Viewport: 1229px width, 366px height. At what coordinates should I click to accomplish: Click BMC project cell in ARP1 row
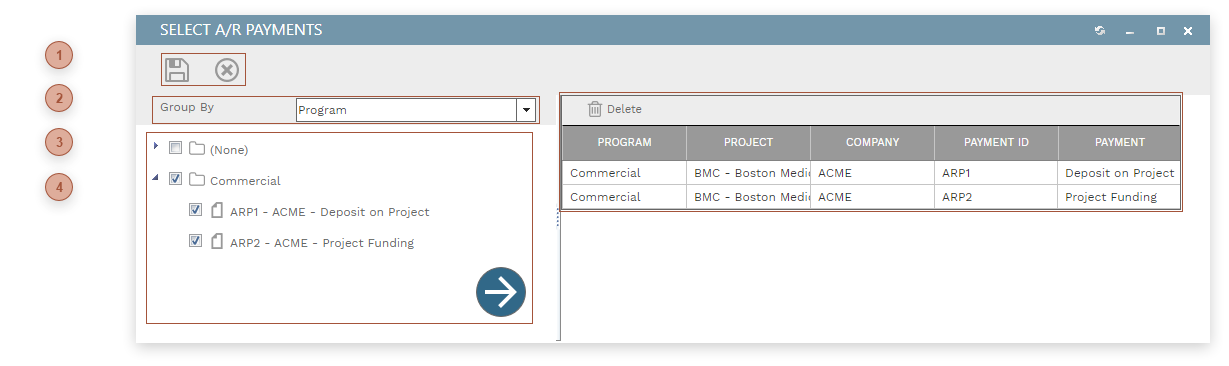point(748,173)
